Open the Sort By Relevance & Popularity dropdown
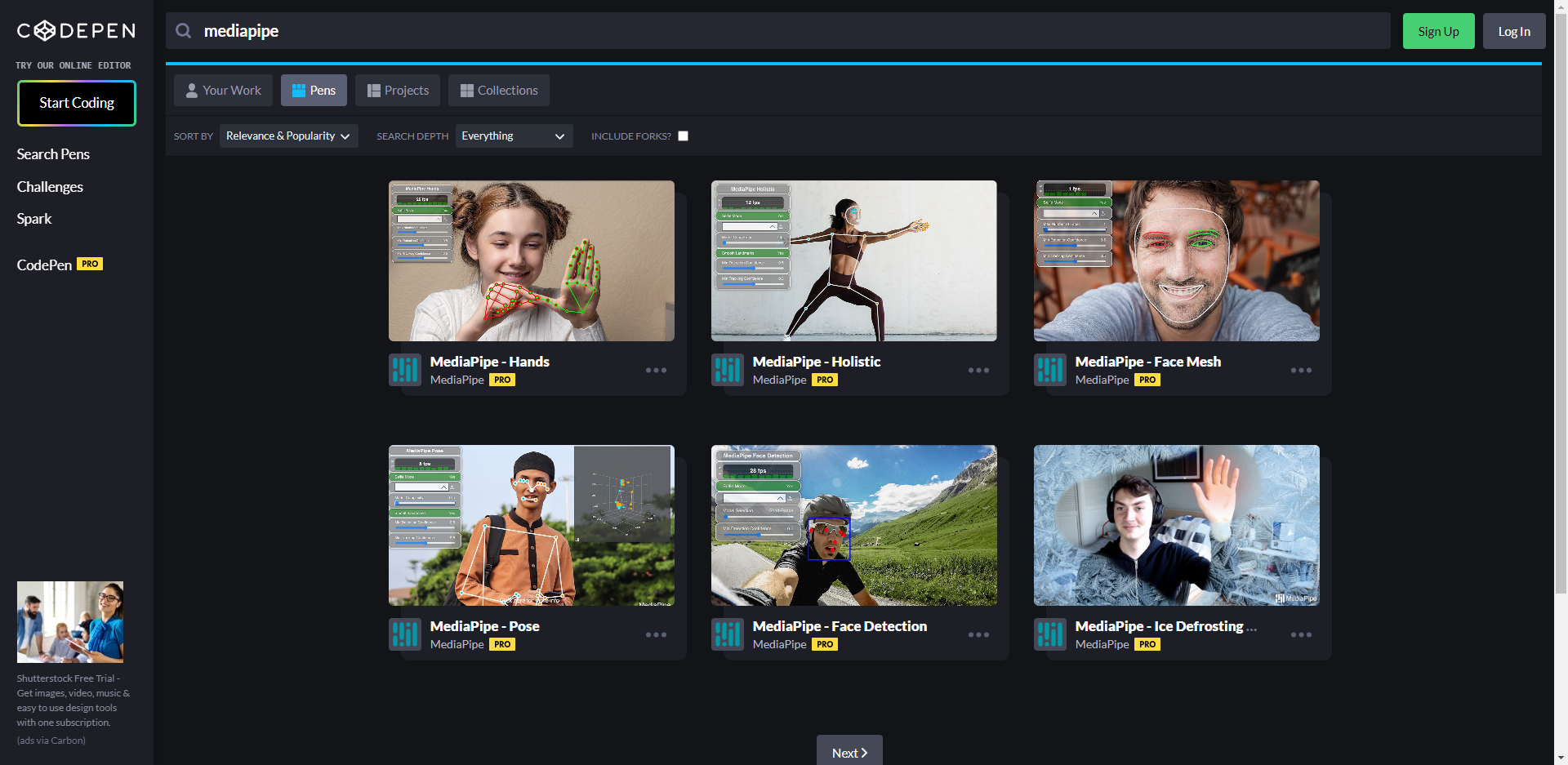Screen dimensions: 1568x765 click(288, 136)
